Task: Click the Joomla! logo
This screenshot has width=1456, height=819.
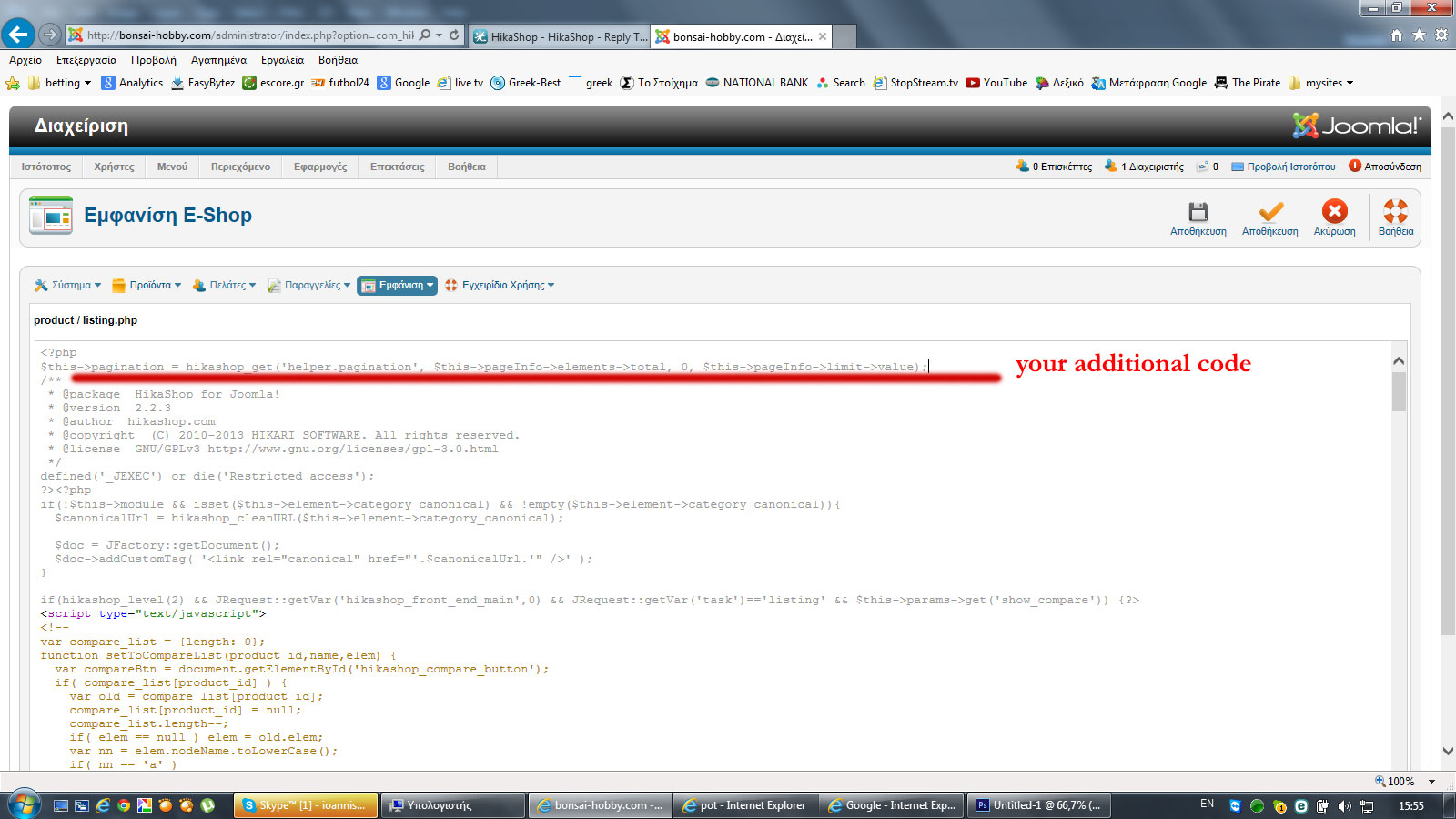Action: (1356, 126)
